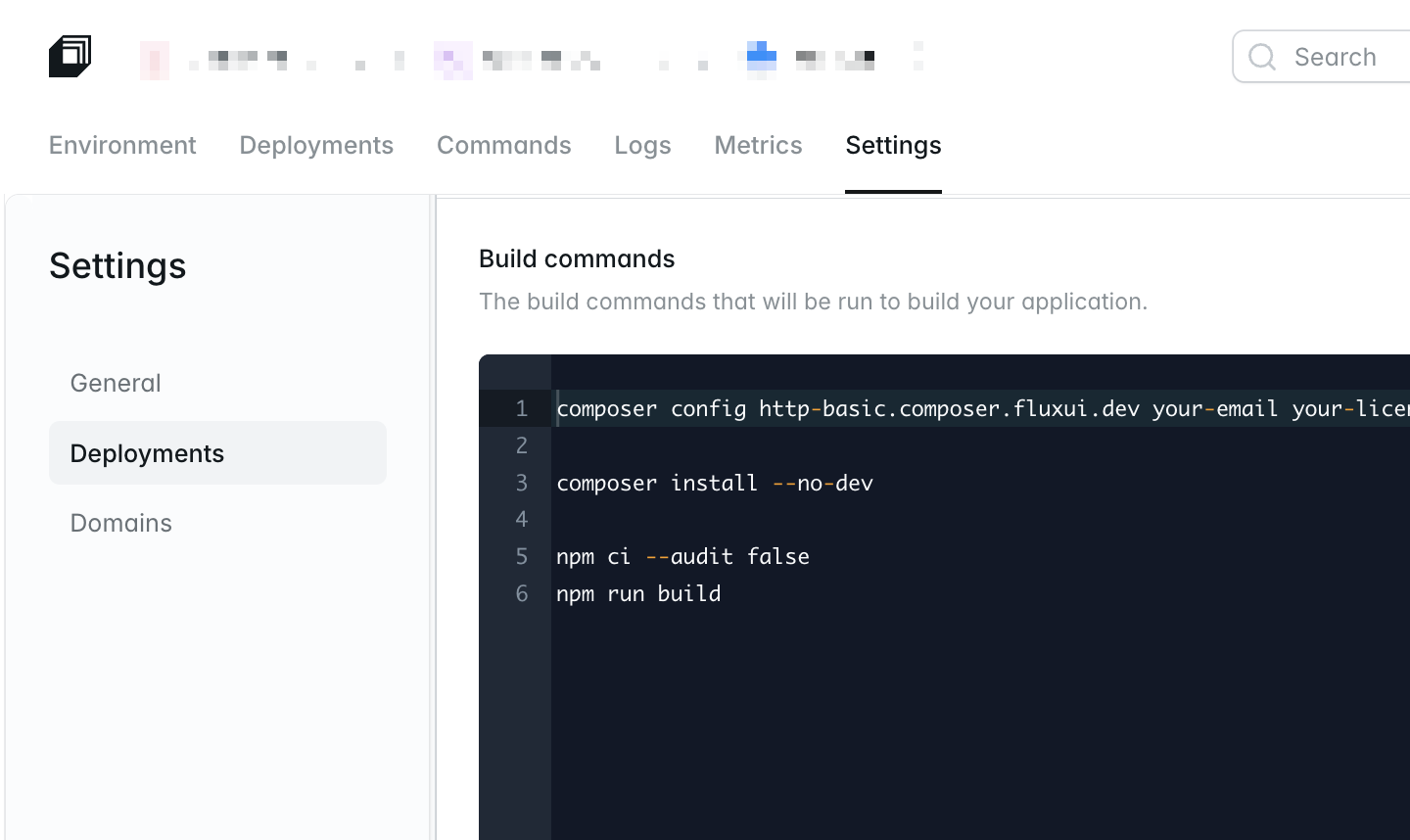Open the Domains settings section

pyautogui.click(x=120, y=523)
